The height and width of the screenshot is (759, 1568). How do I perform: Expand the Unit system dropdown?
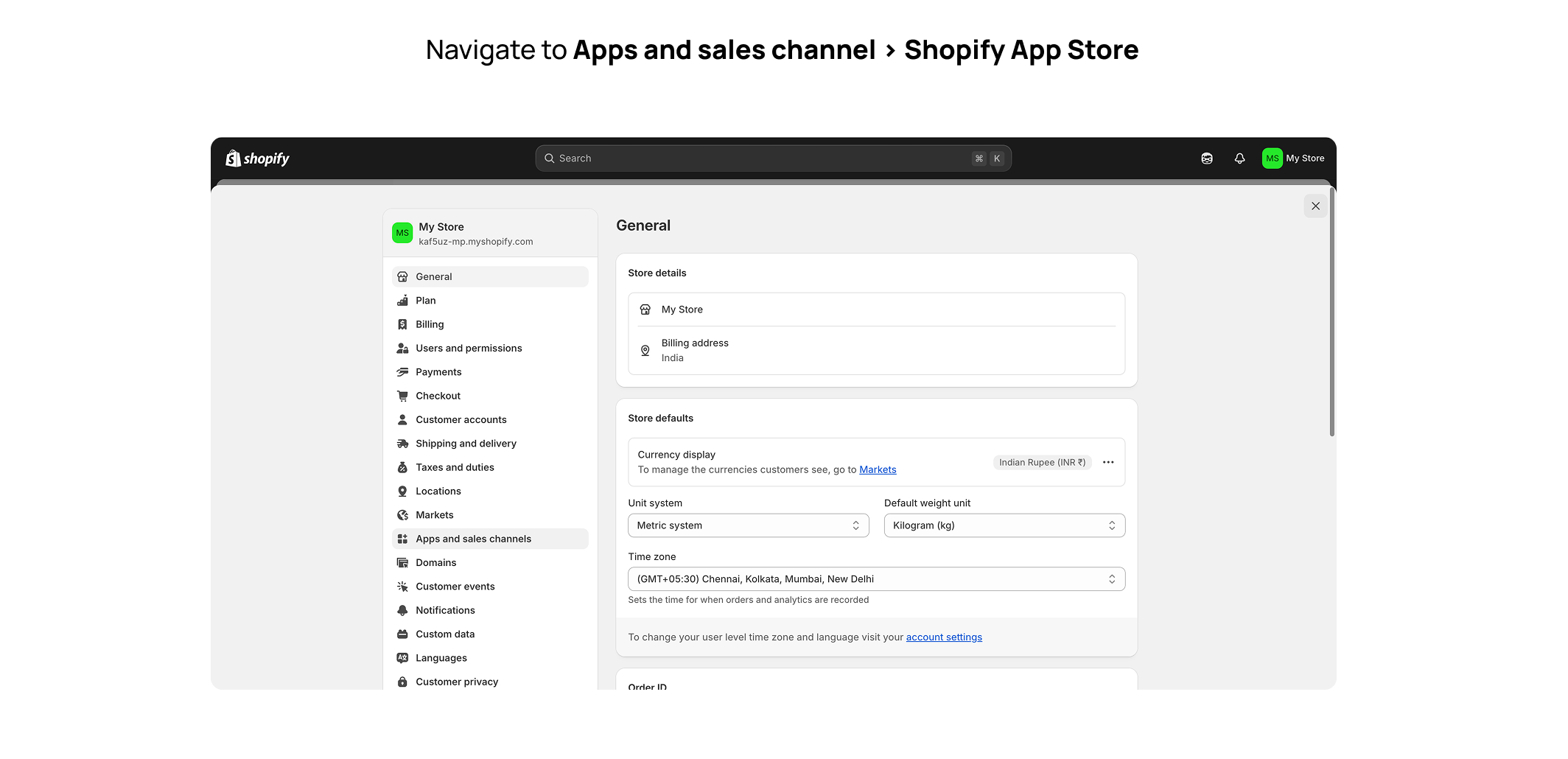(x=748, y=525)
